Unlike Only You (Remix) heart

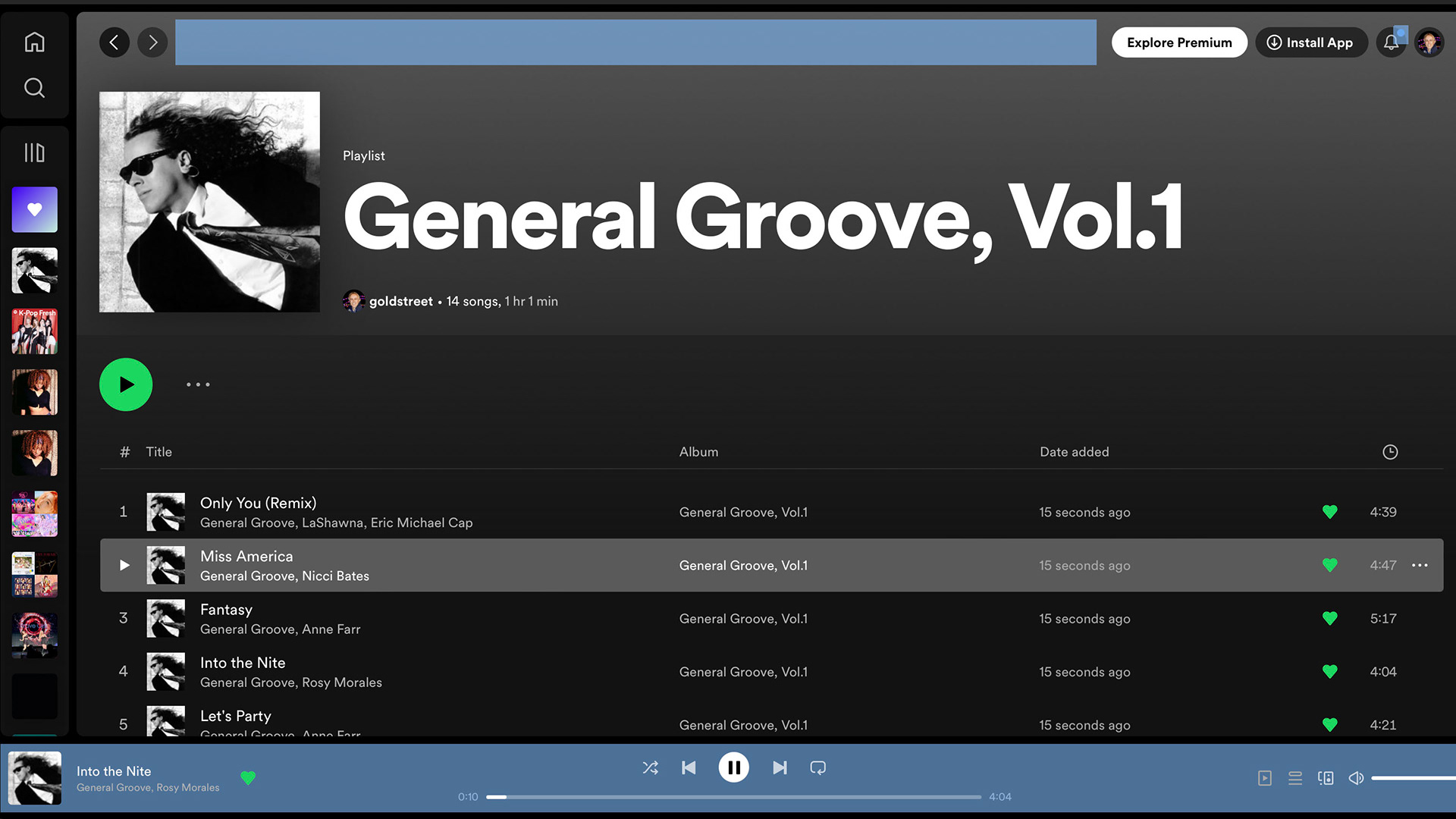(x=1329, y=512)
